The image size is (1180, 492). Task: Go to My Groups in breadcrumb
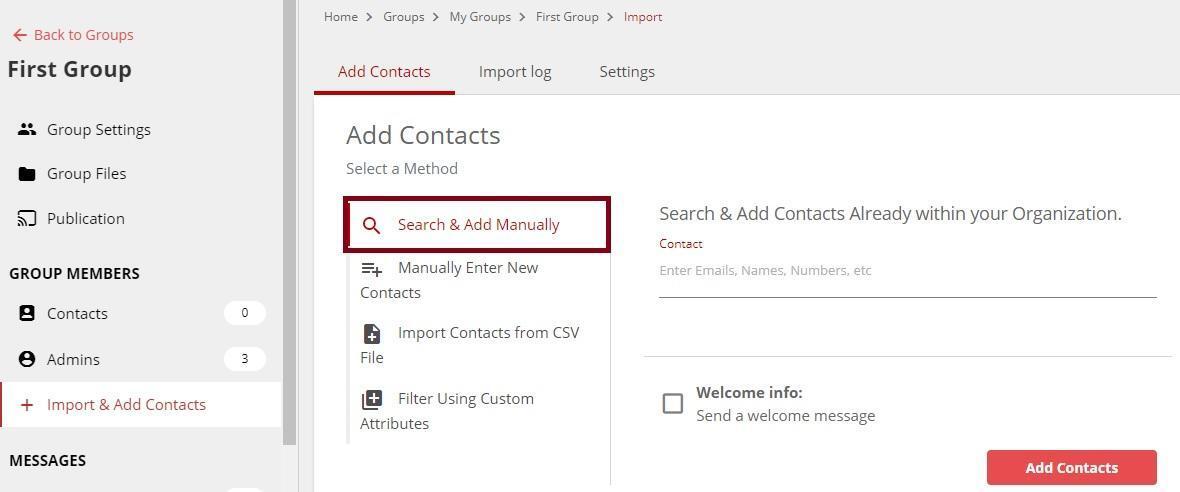click(x=480, y=17)
